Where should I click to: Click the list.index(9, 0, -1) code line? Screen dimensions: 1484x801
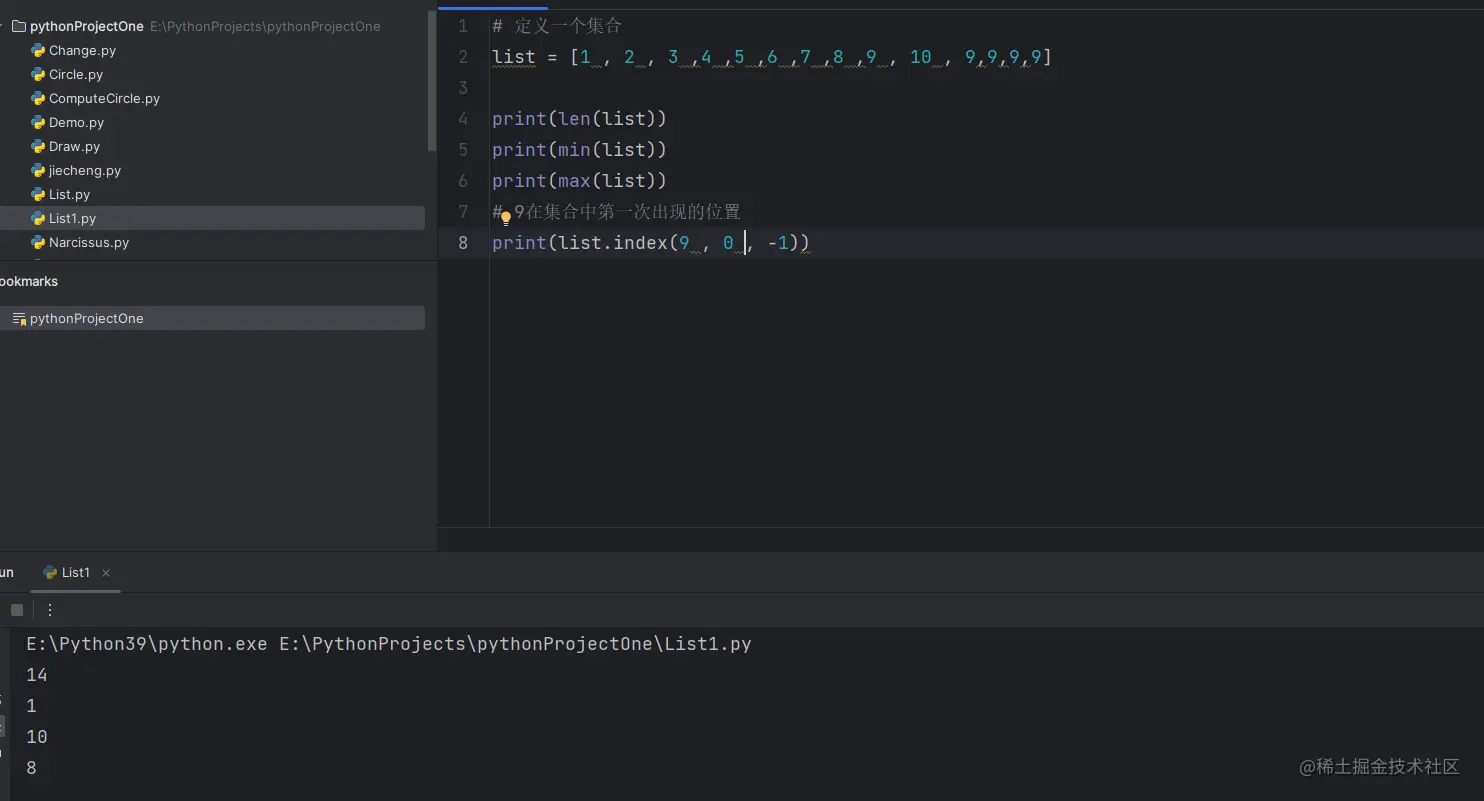[x=651, y=243]
